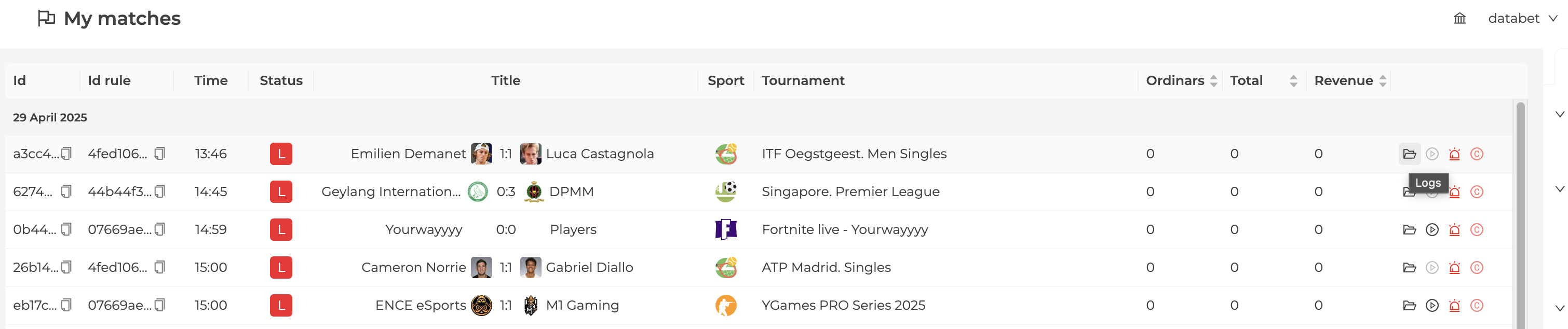Play the Fortnite Yourwayyyy match stream

pos(1431,230)
